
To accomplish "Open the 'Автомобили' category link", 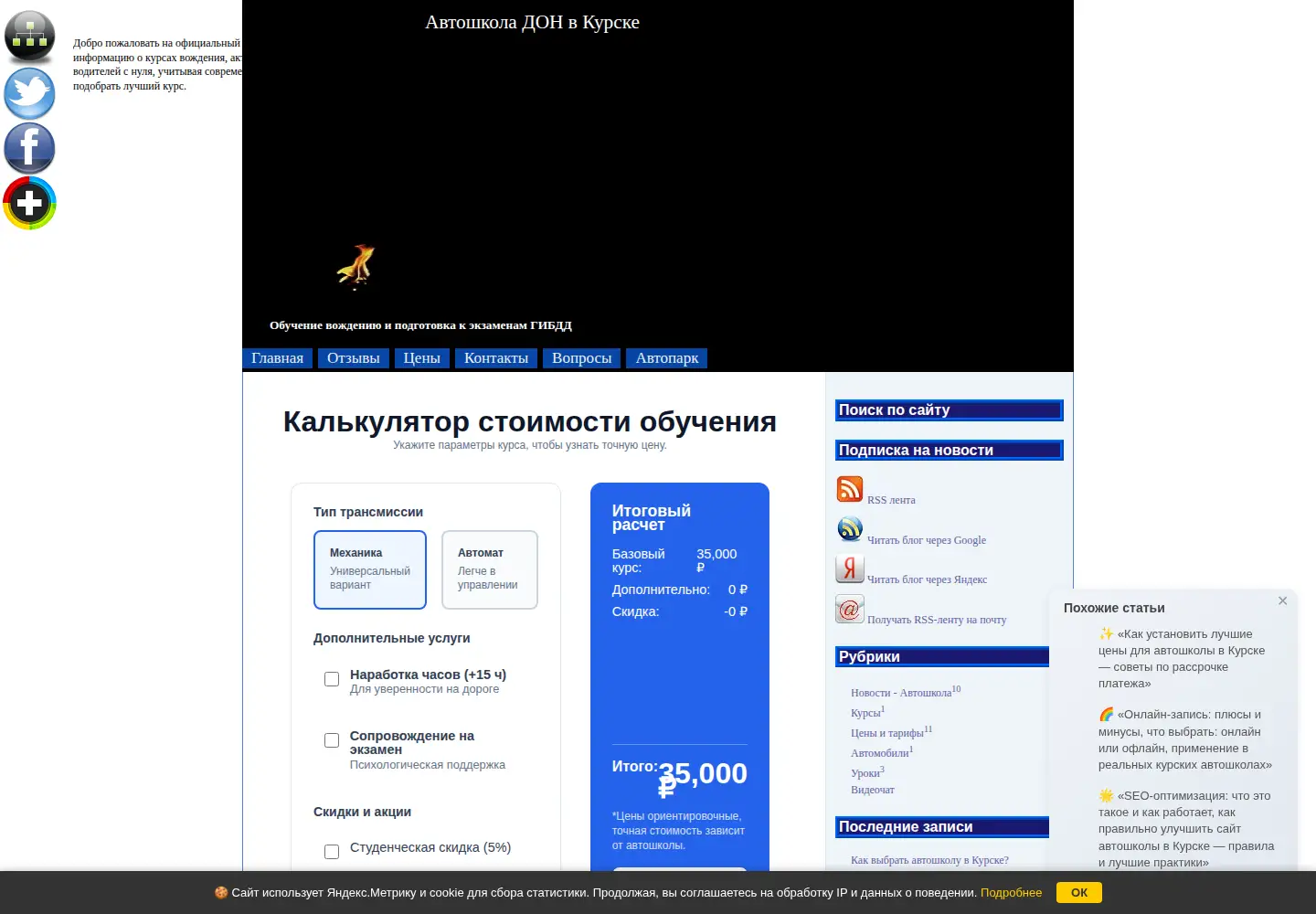I will 880,753.
